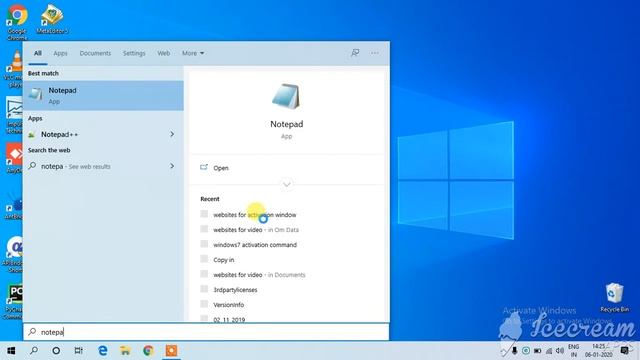
Task: Open the Windows Start menu
Action: (11, 351)
